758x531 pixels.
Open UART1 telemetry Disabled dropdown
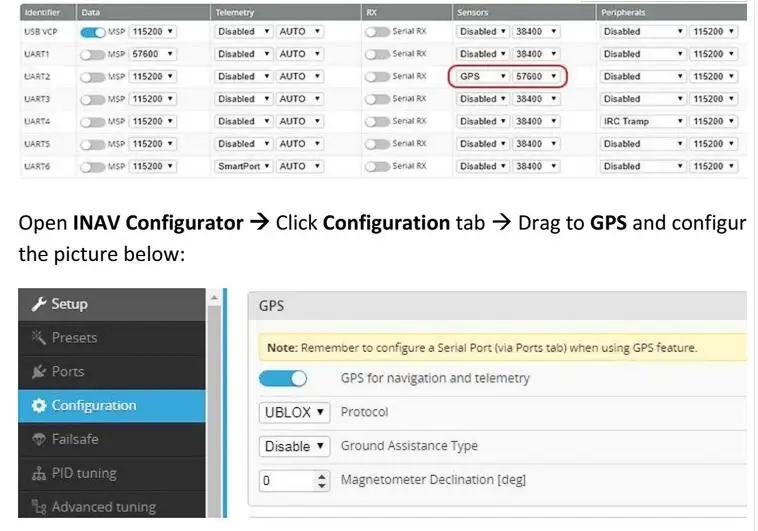[244, 54]
